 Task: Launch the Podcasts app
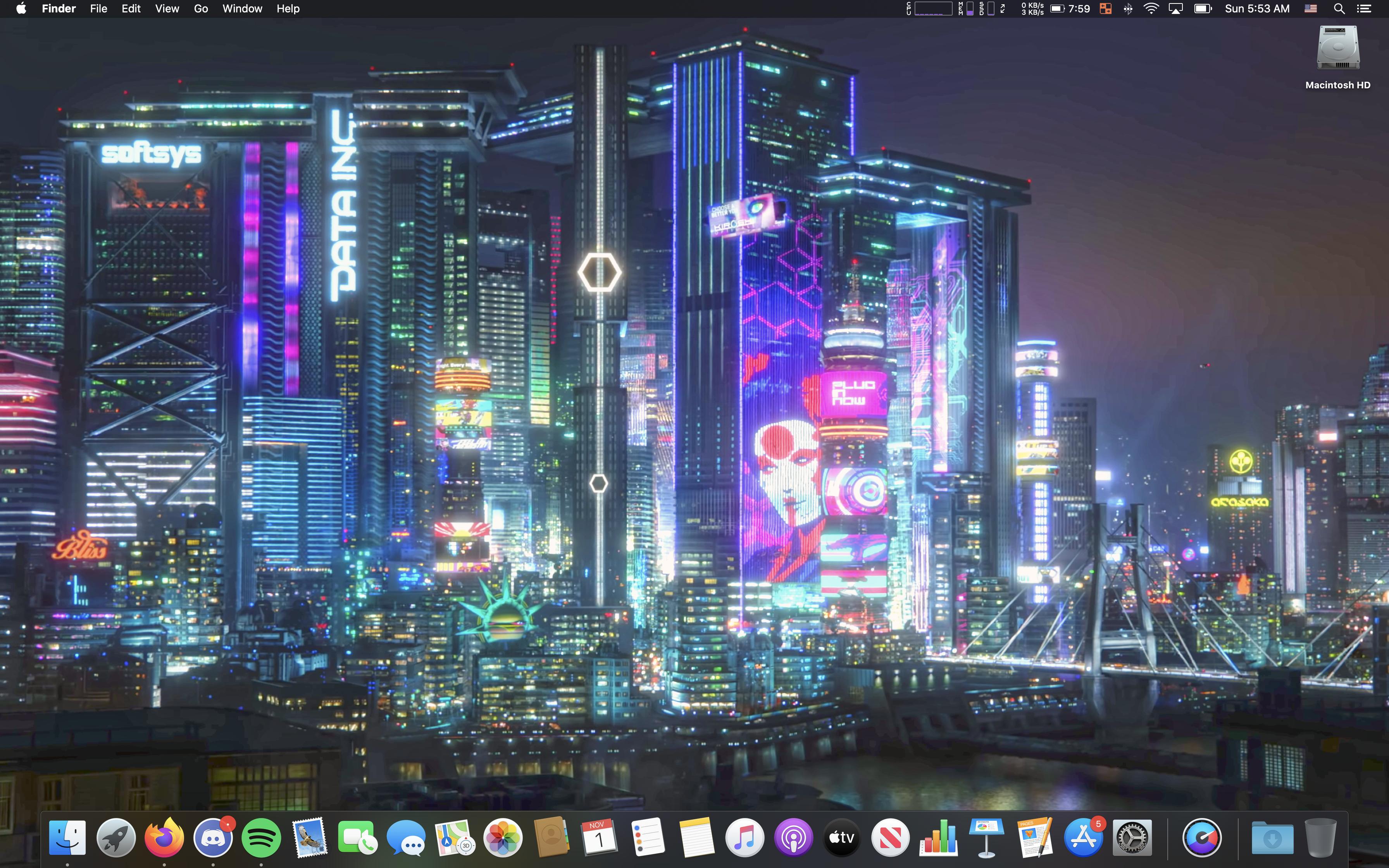pos(793,837)
